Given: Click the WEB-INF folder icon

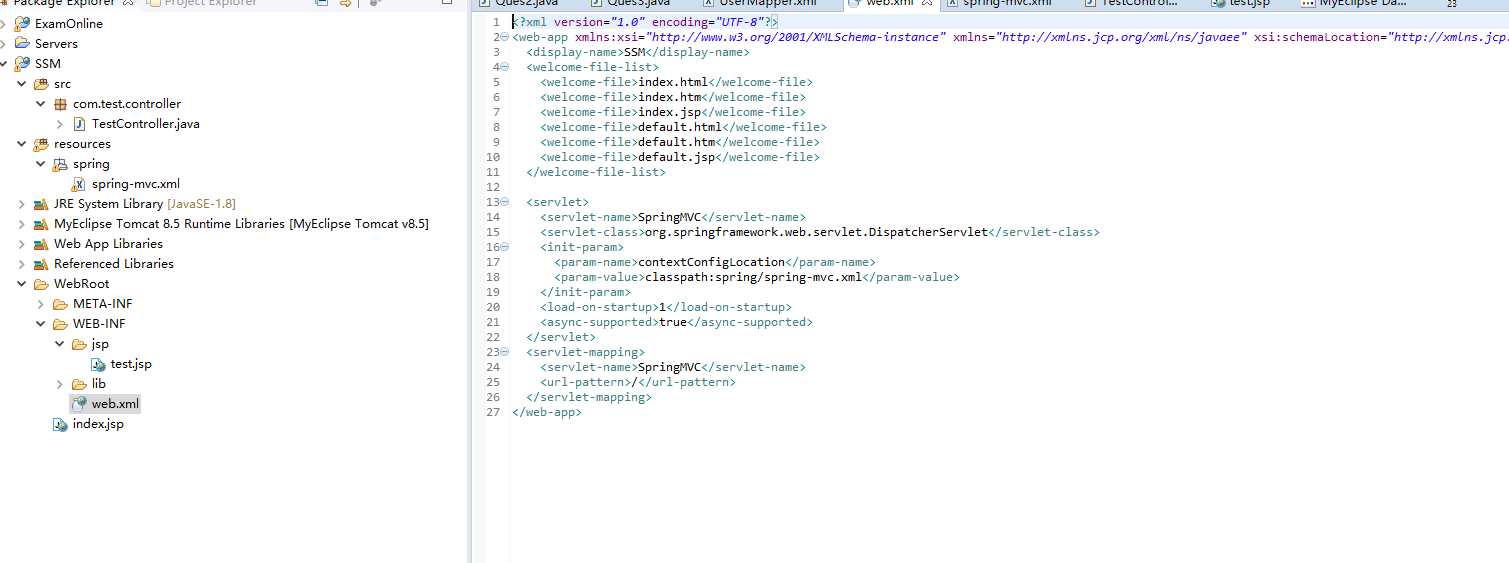Looking at the screenshot, I should click(60, 323).
